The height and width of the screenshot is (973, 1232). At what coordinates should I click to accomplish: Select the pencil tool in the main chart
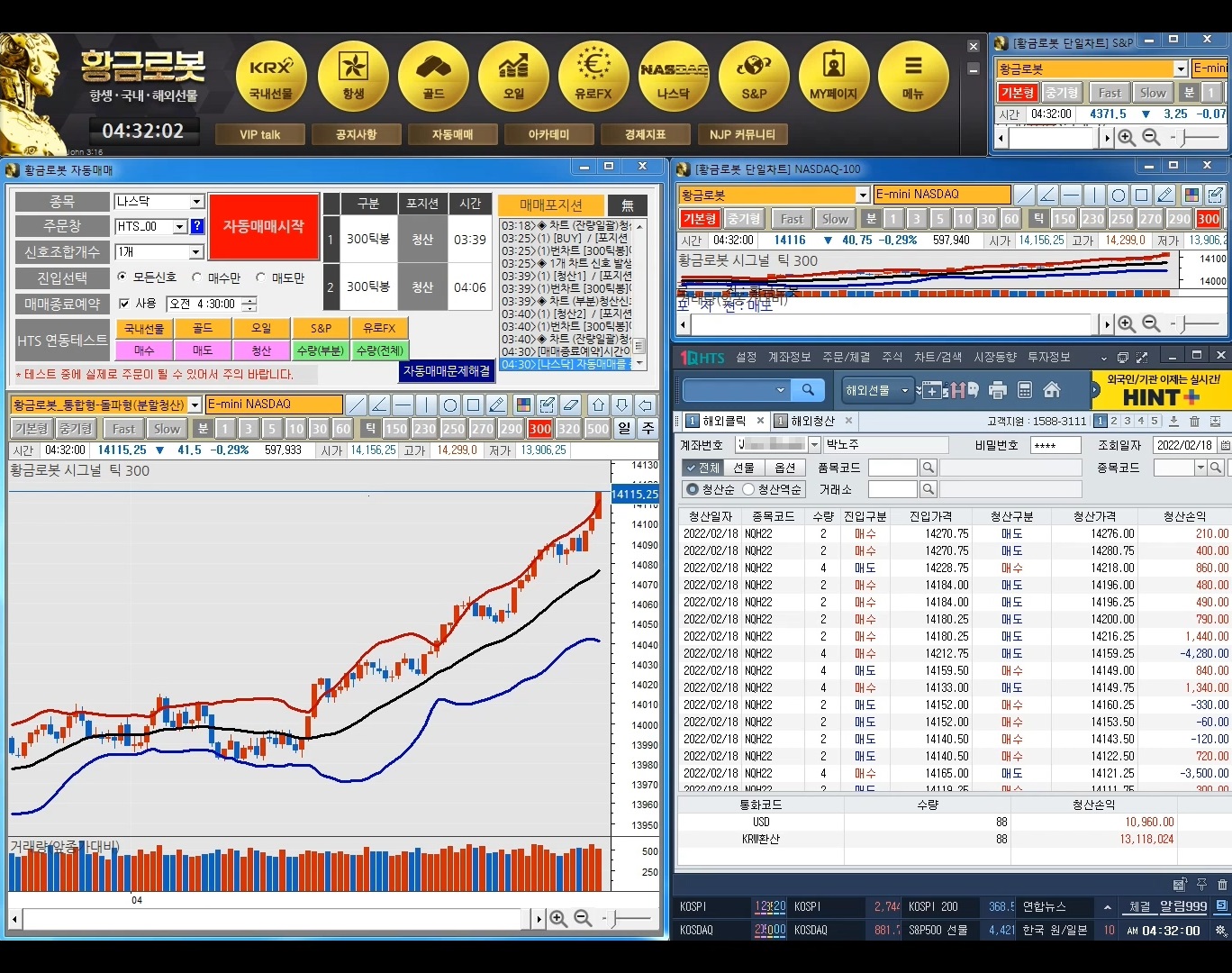click(497, 405)
